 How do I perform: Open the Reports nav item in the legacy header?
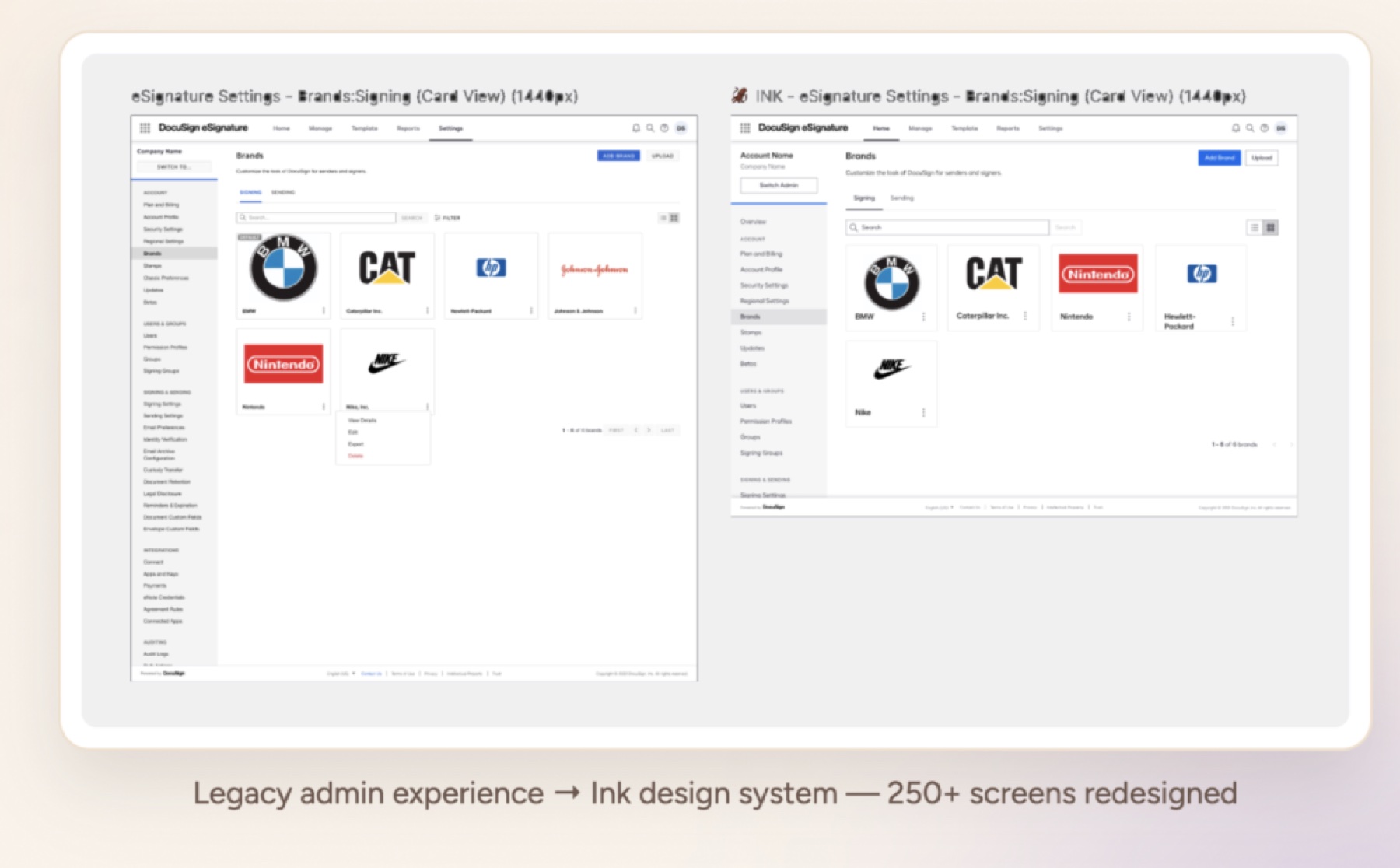408,128
